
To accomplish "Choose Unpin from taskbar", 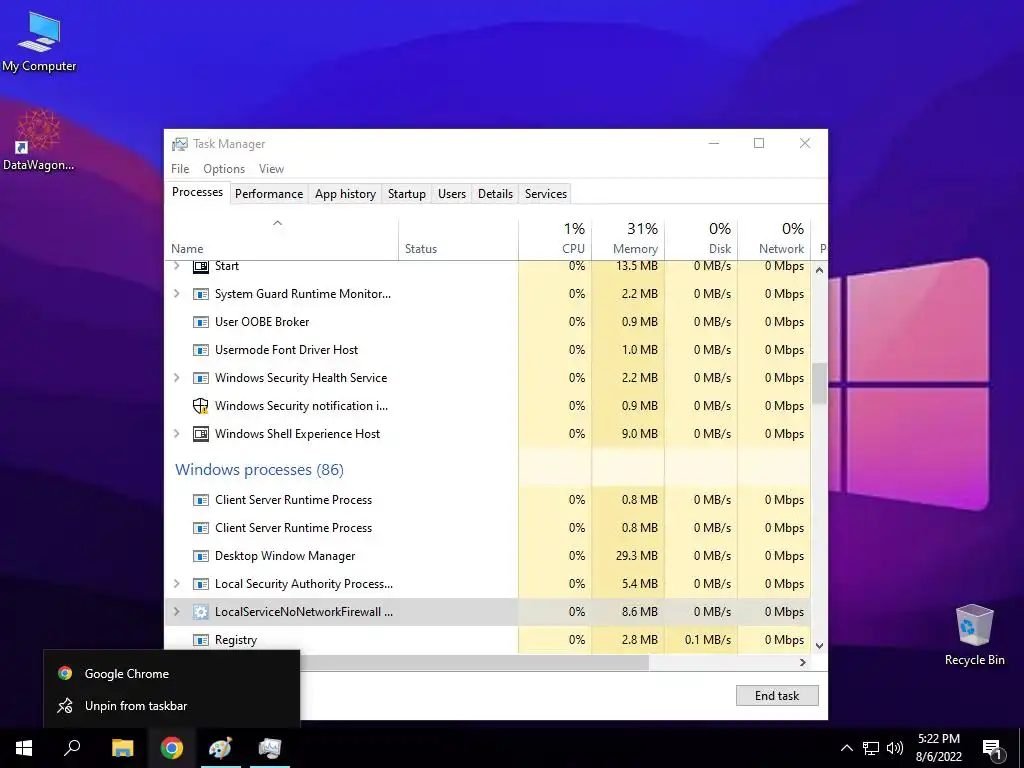I will pos(172,706).
